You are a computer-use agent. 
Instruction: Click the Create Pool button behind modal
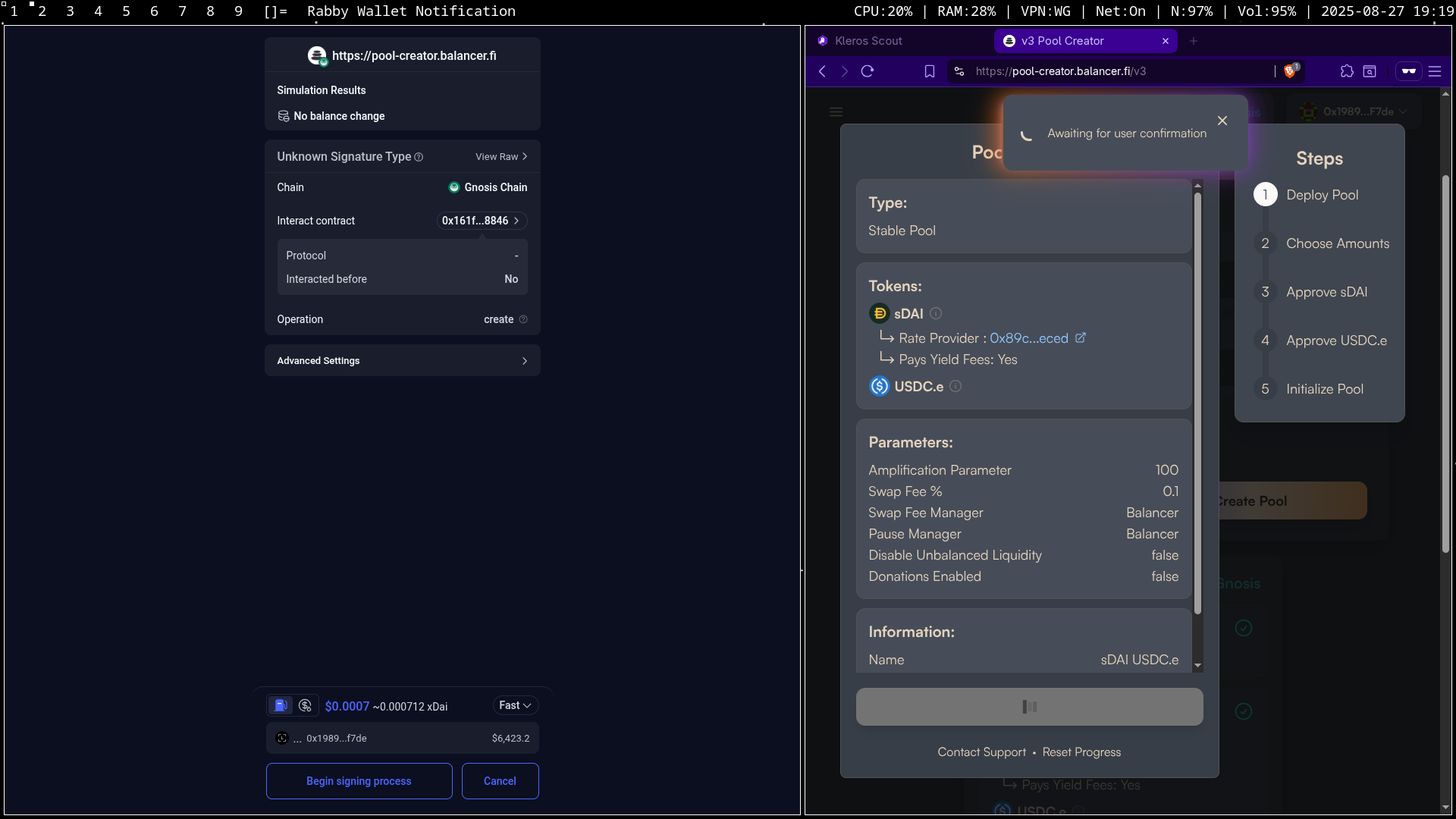point(1293,501)
